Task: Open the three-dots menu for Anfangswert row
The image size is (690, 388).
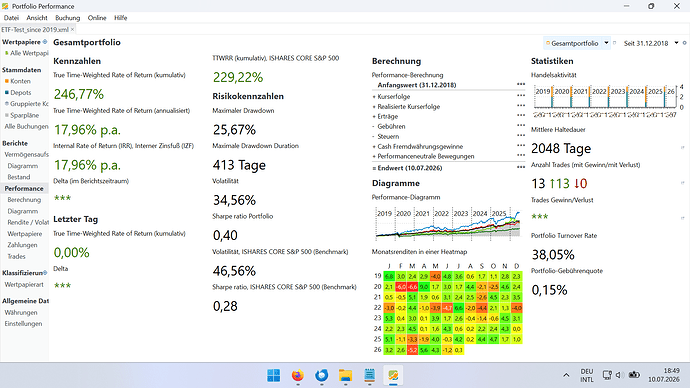Action: click(521, 84)
